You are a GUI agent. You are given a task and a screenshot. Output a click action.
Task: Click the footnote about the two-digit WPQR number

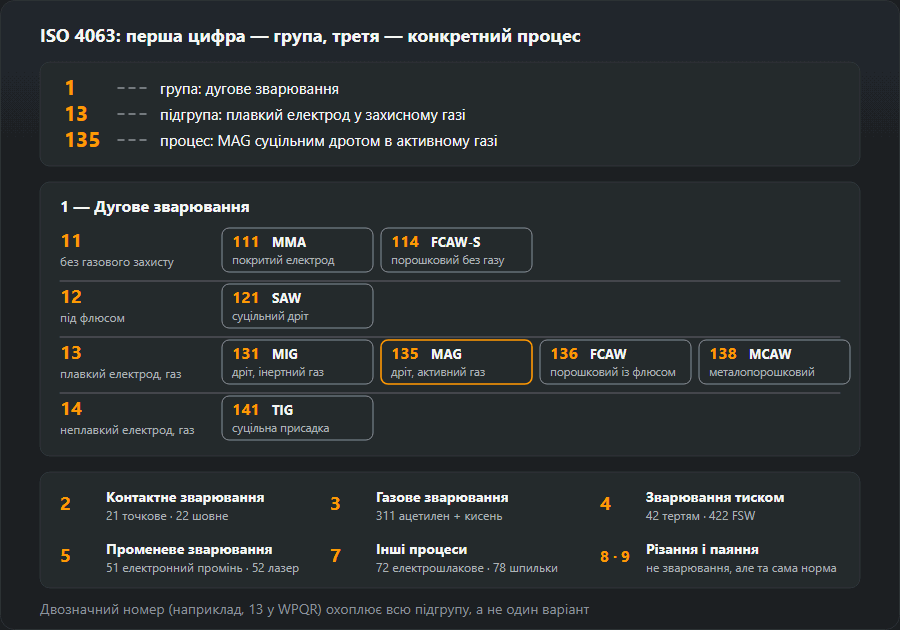315,609
